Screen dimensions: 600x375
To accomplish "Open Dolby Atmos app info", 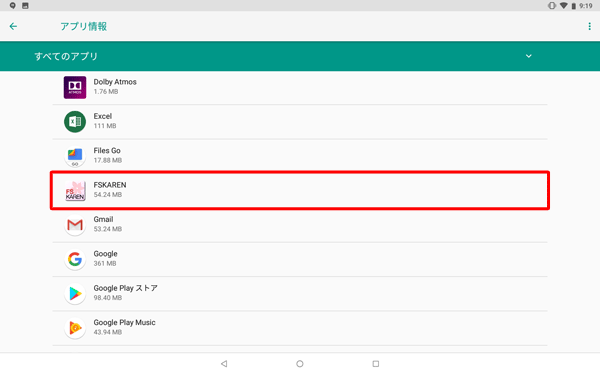I will click(300, 87).
